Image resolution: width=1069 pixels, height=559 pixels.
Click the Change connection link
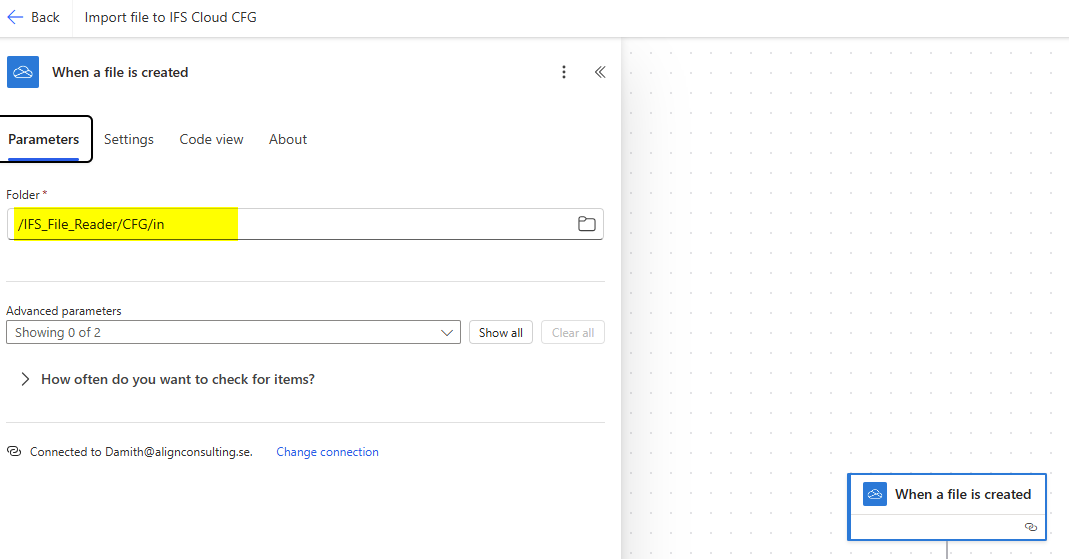pos(327,452)
